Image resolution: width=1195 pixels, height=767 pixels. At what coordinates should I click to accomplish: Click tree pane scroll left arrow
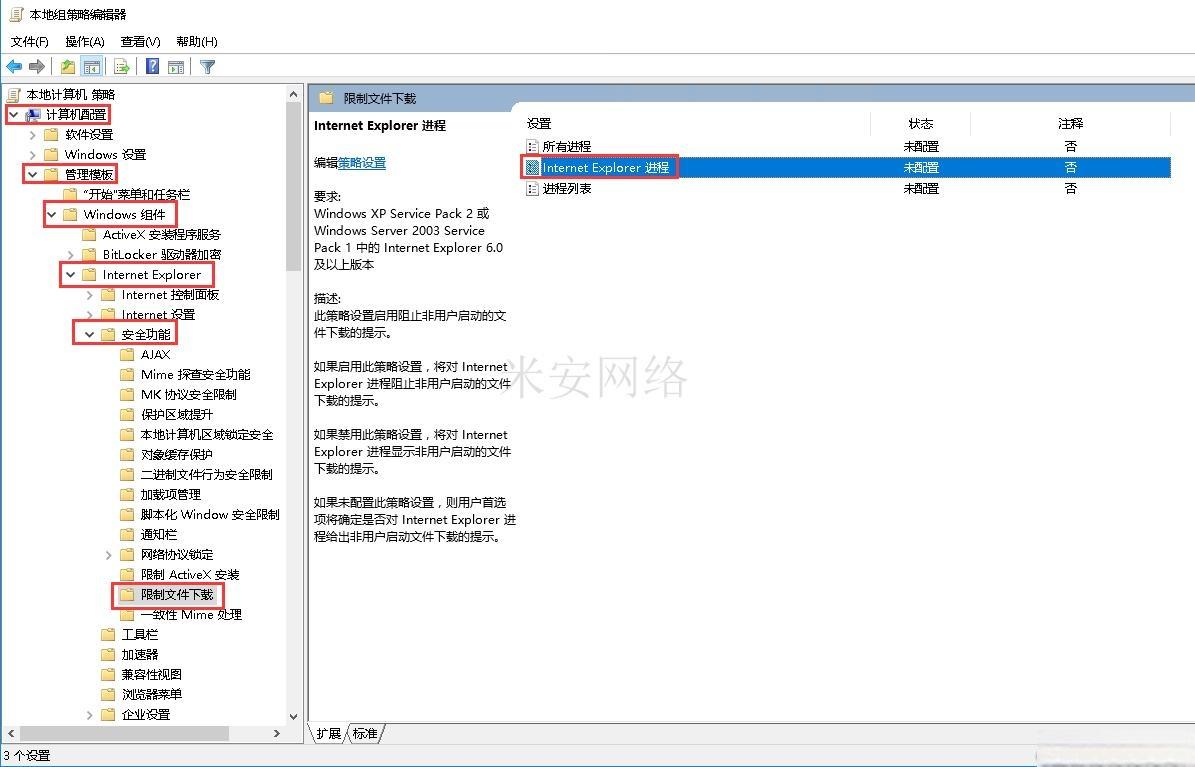pyautogui.click(x=10, y=733)
